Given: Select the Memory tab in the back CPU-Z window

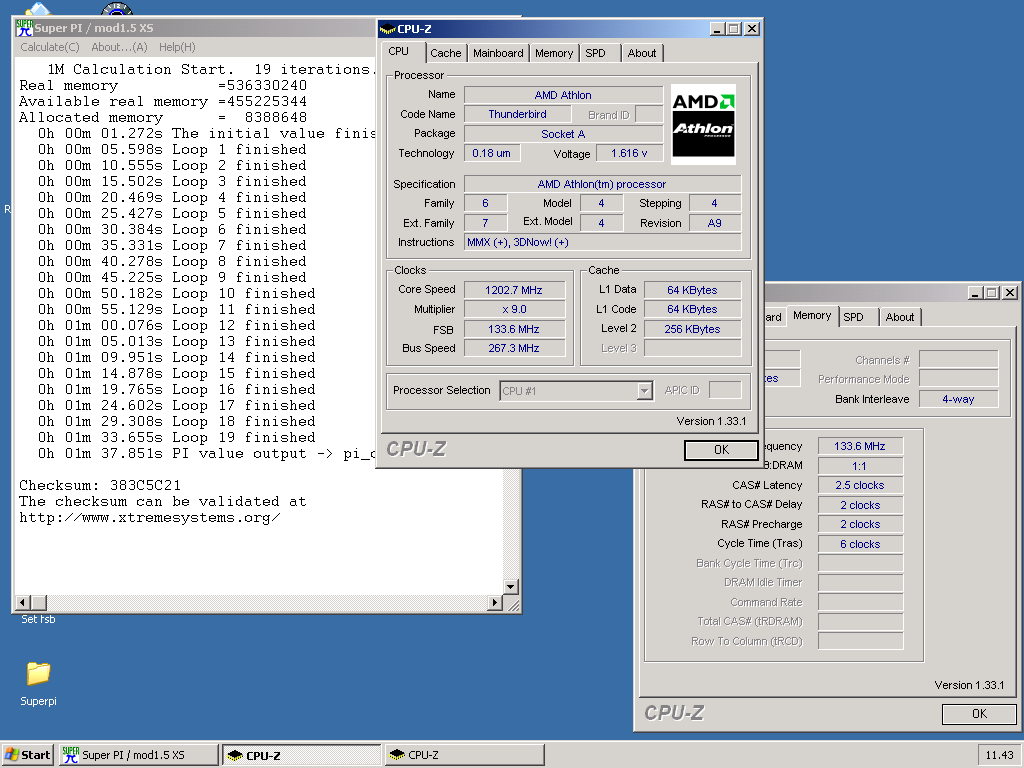Looking at the screenshot, I should [x=812, y=315].
